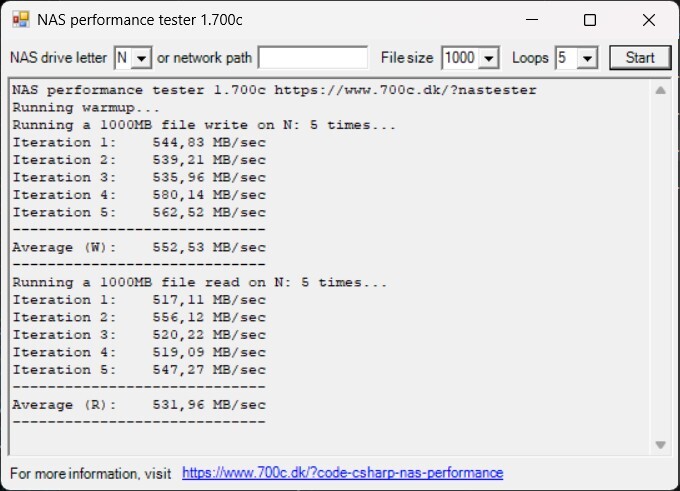Open the NAS drive letter dropdown

[141, 58]
